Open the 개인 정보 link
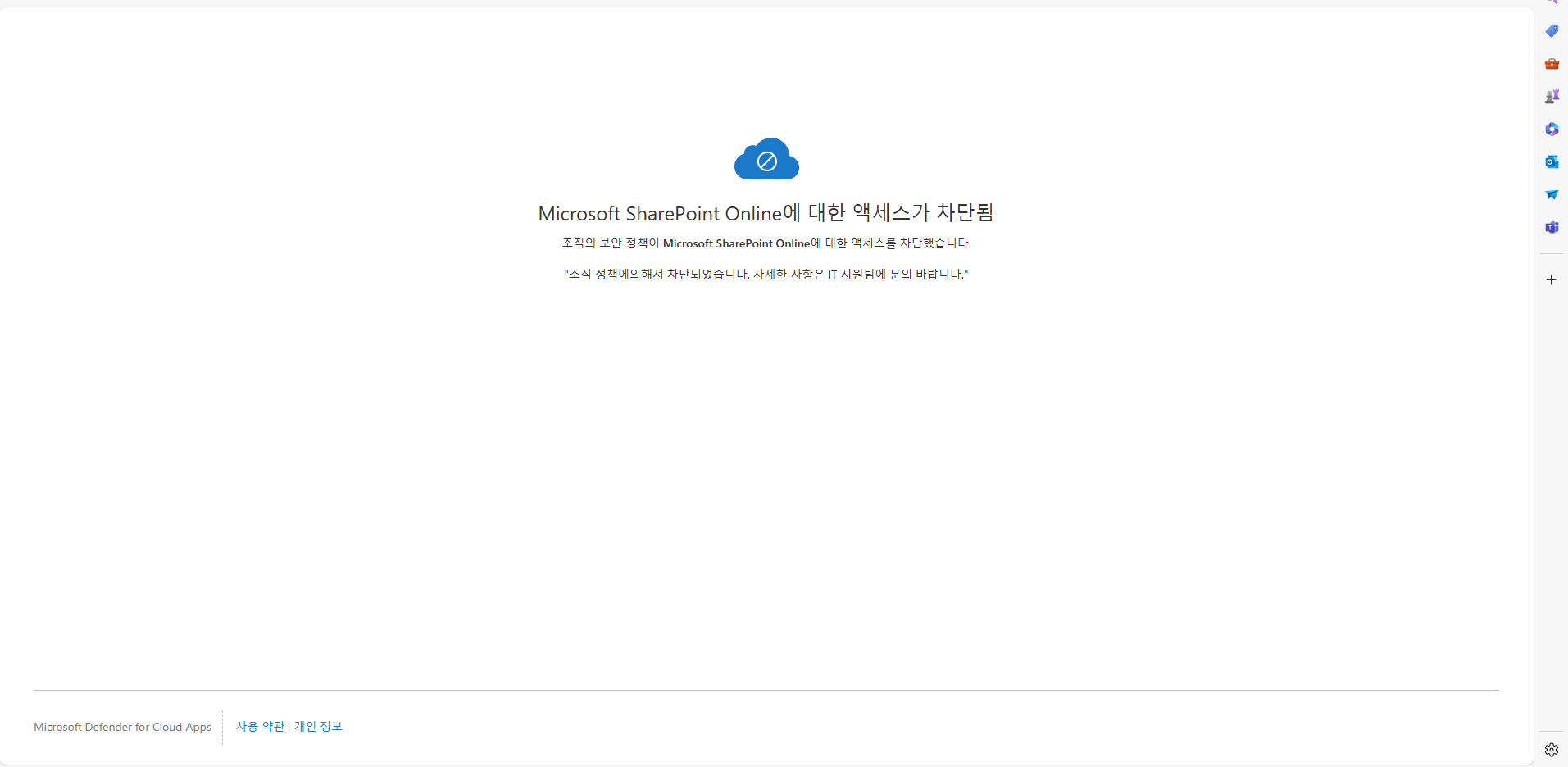This screenshot has height=767, width=1568. (318, 727)
